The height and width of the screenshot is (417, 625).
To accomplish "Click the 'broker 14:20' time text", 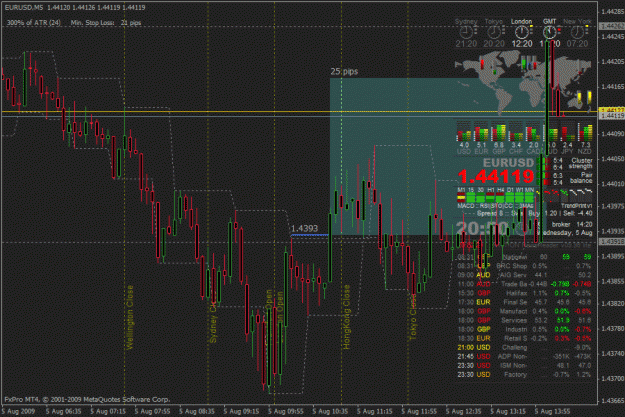I will coord(572,224).
